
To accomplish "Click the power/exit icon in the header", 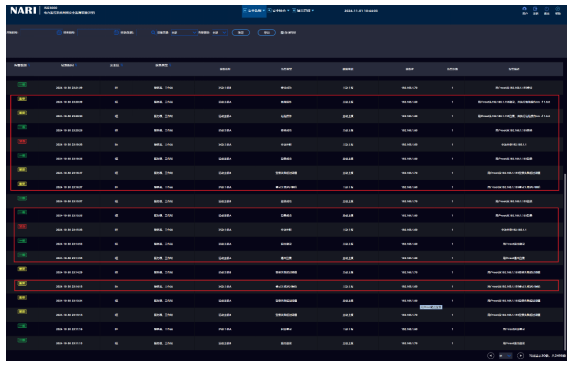I will (x=546, y=9).
